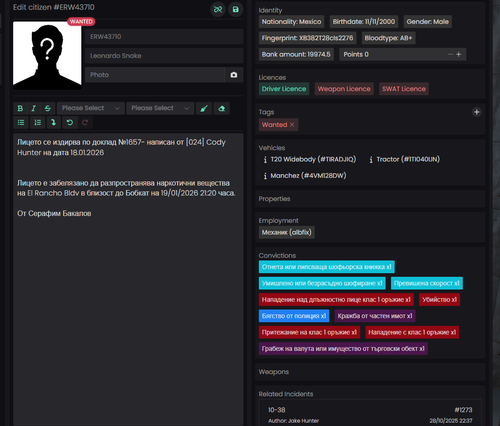Click the unlink citizen icon
This screenshot has width=500, height=426.
(218, 9)
